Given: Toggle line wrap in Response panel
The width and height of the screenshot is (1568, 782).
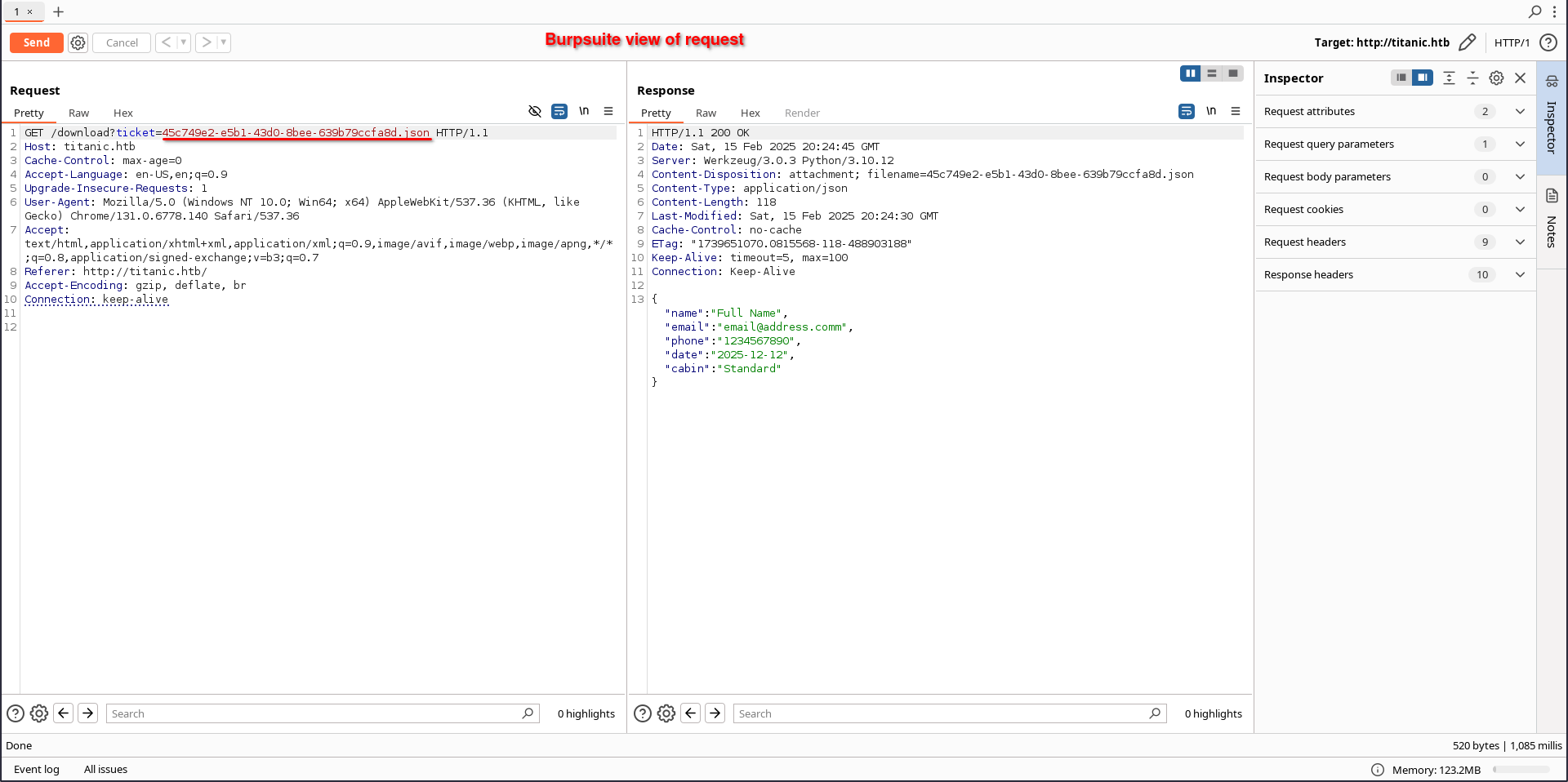Looking at the screenshot, I should (x=1187, y=111).
